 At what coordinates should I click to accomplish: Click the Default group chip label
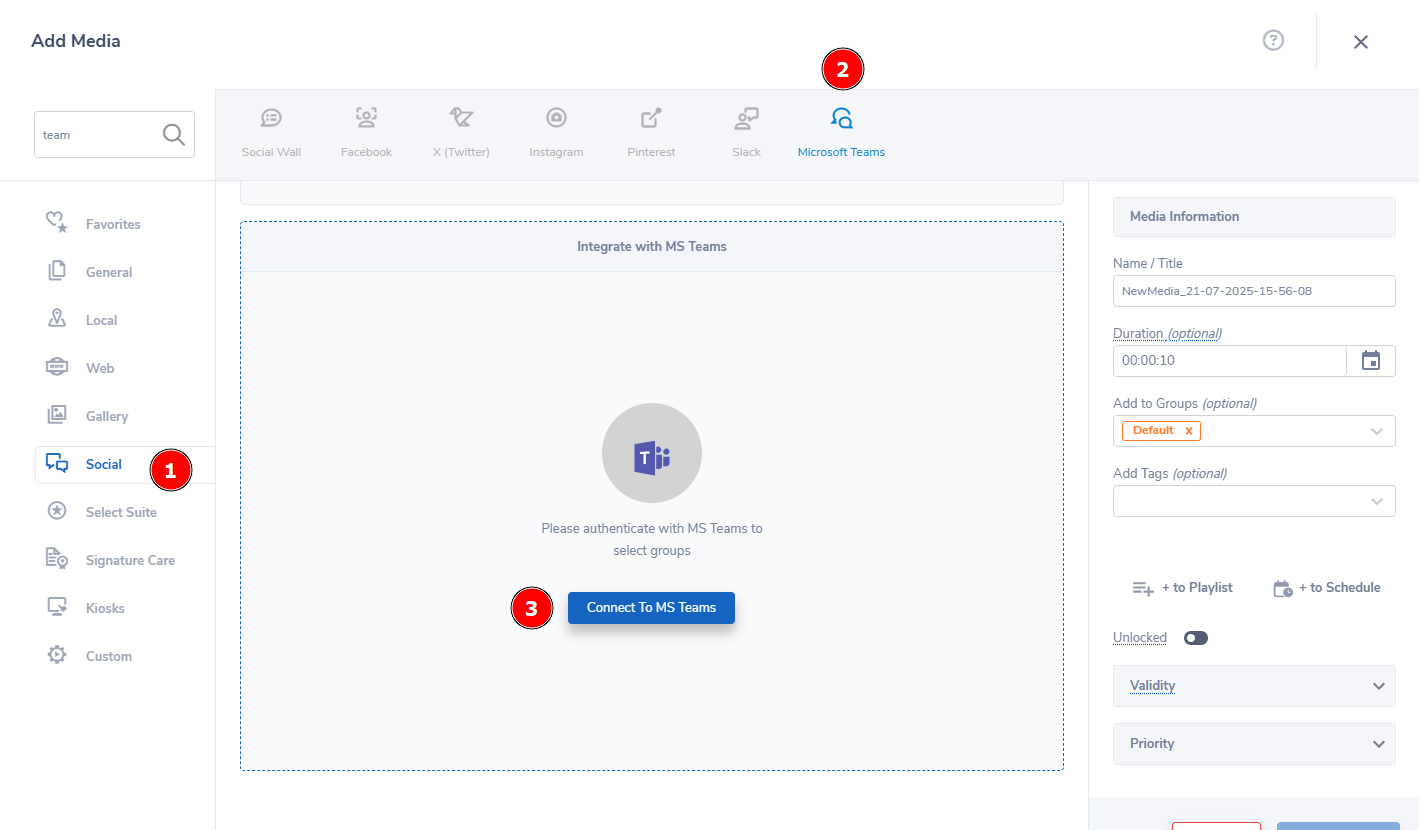(x=1153, y=431)
